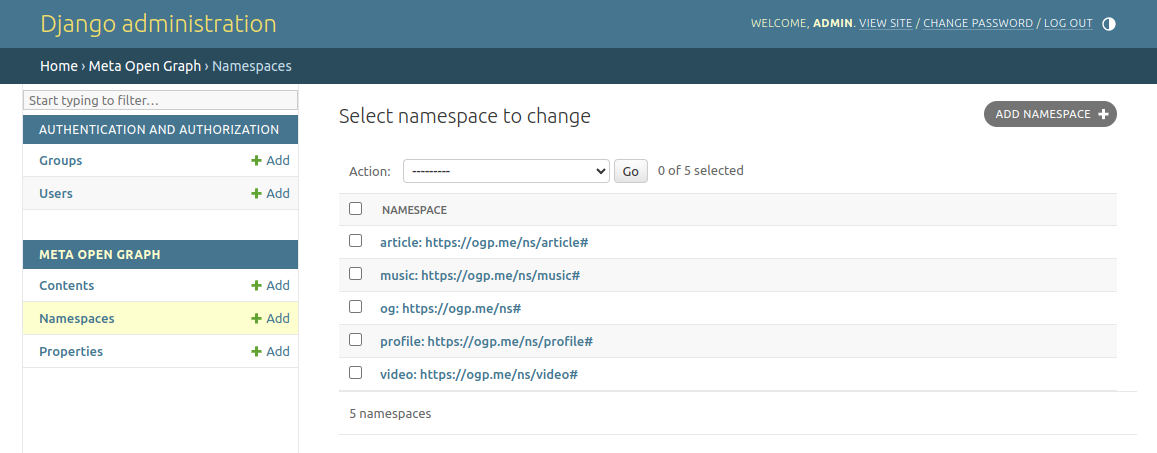Click the '5 namespaces' count text
The width and height of the screenshot is (1157, 453).
coord(390,414)
